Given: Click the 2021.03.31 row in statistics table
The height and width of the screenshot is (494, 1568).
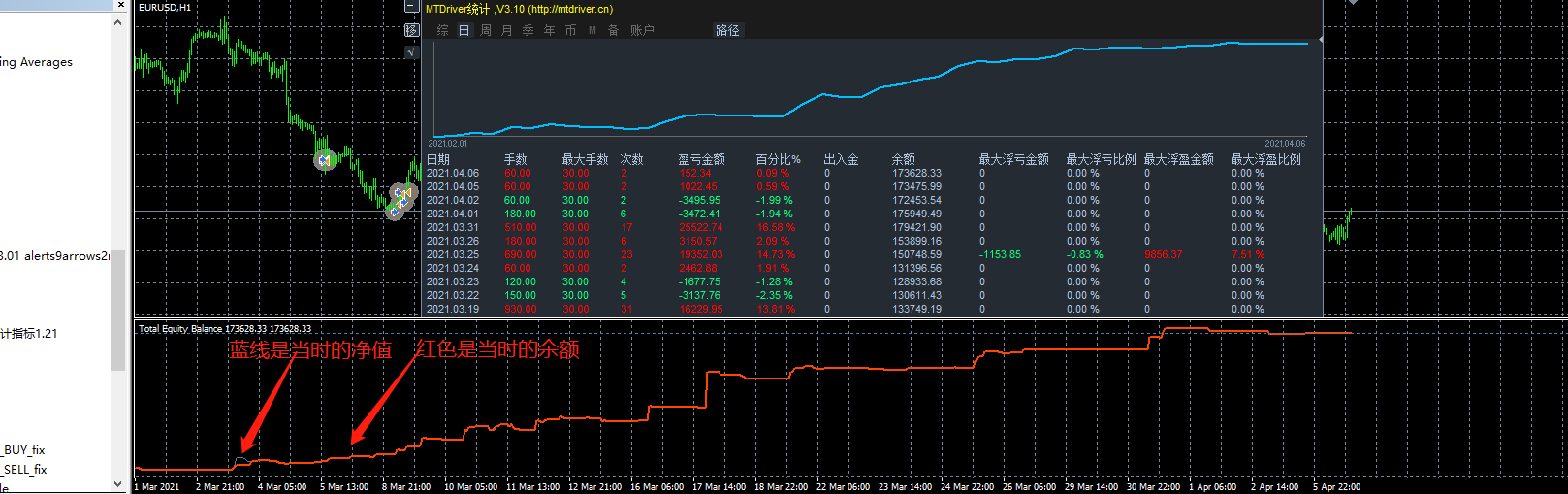Looking at the screenshot, I should [x=452, y=227].
